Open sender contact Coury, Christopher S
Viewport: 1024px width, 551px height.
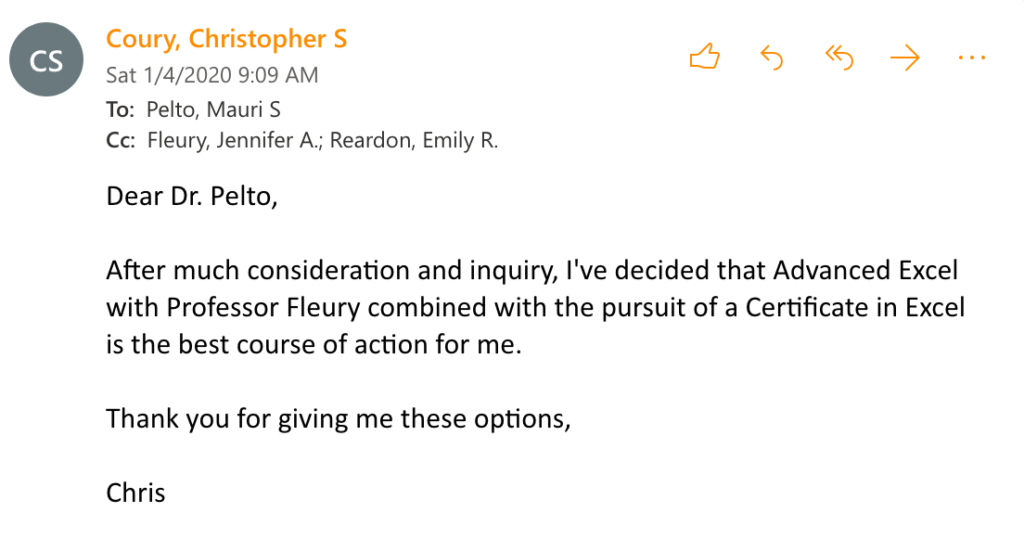click(x=226, y=40)
